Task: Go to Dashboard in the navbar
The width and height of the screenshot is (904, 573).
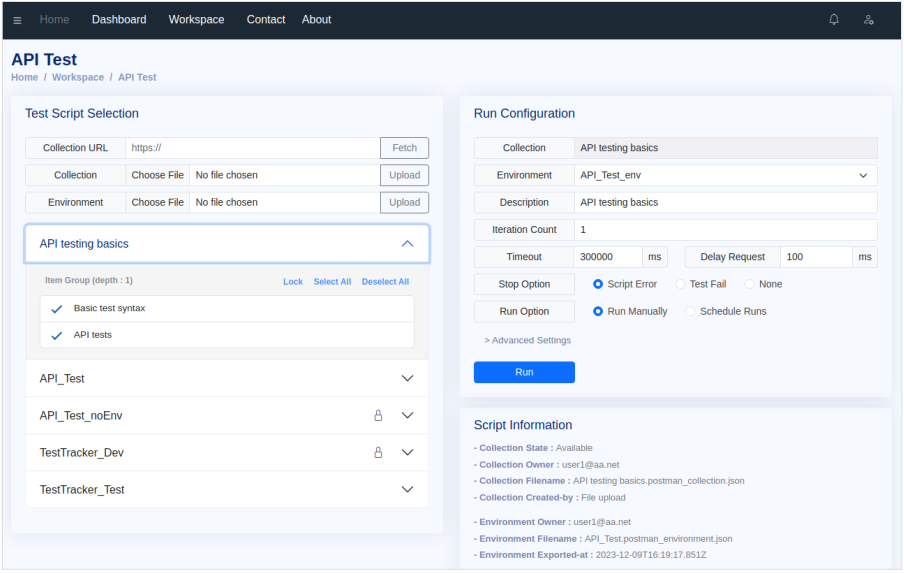Action: pyautogui.click(x=119, y=20)
